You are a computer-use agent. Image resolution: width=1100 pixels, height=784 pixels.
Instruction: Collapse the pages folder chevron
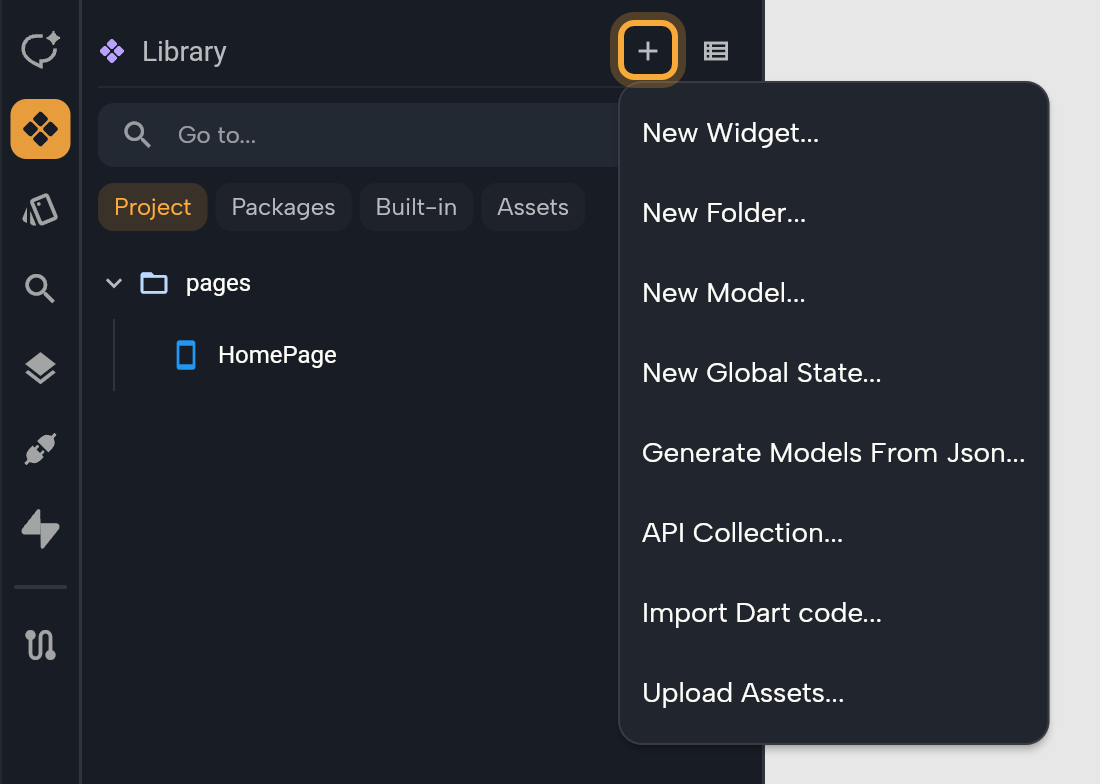pos(114,283)
